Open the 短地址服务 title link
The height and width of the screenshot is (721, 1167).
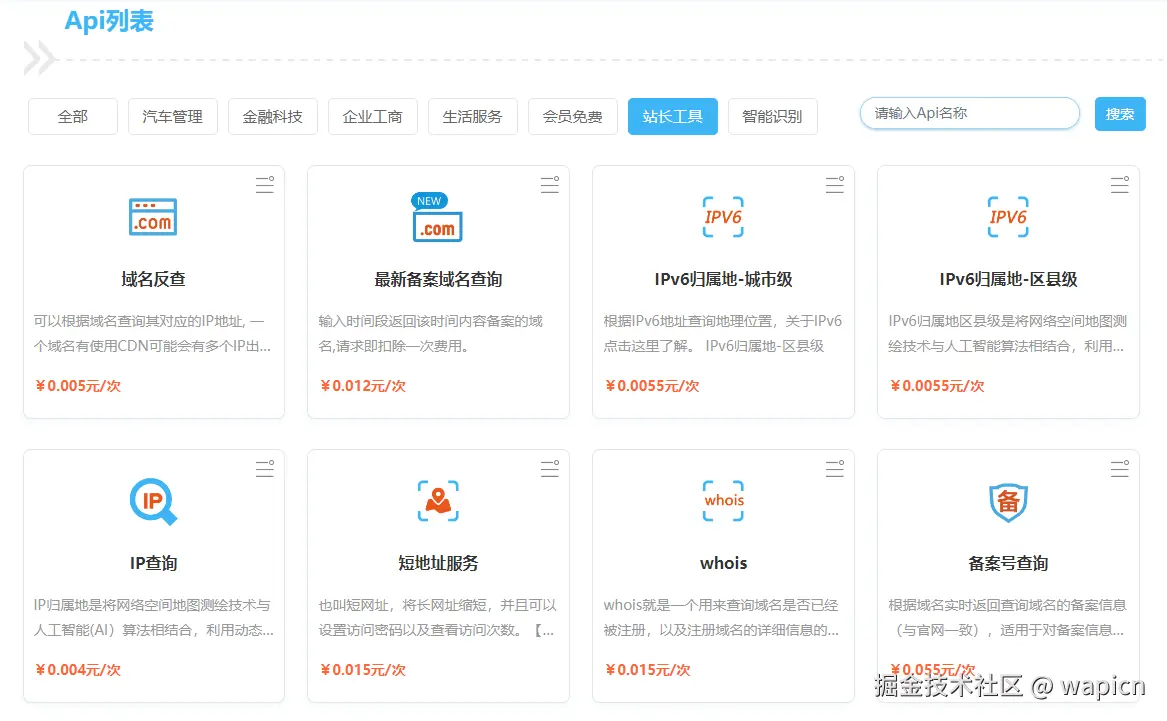(438, 564)
